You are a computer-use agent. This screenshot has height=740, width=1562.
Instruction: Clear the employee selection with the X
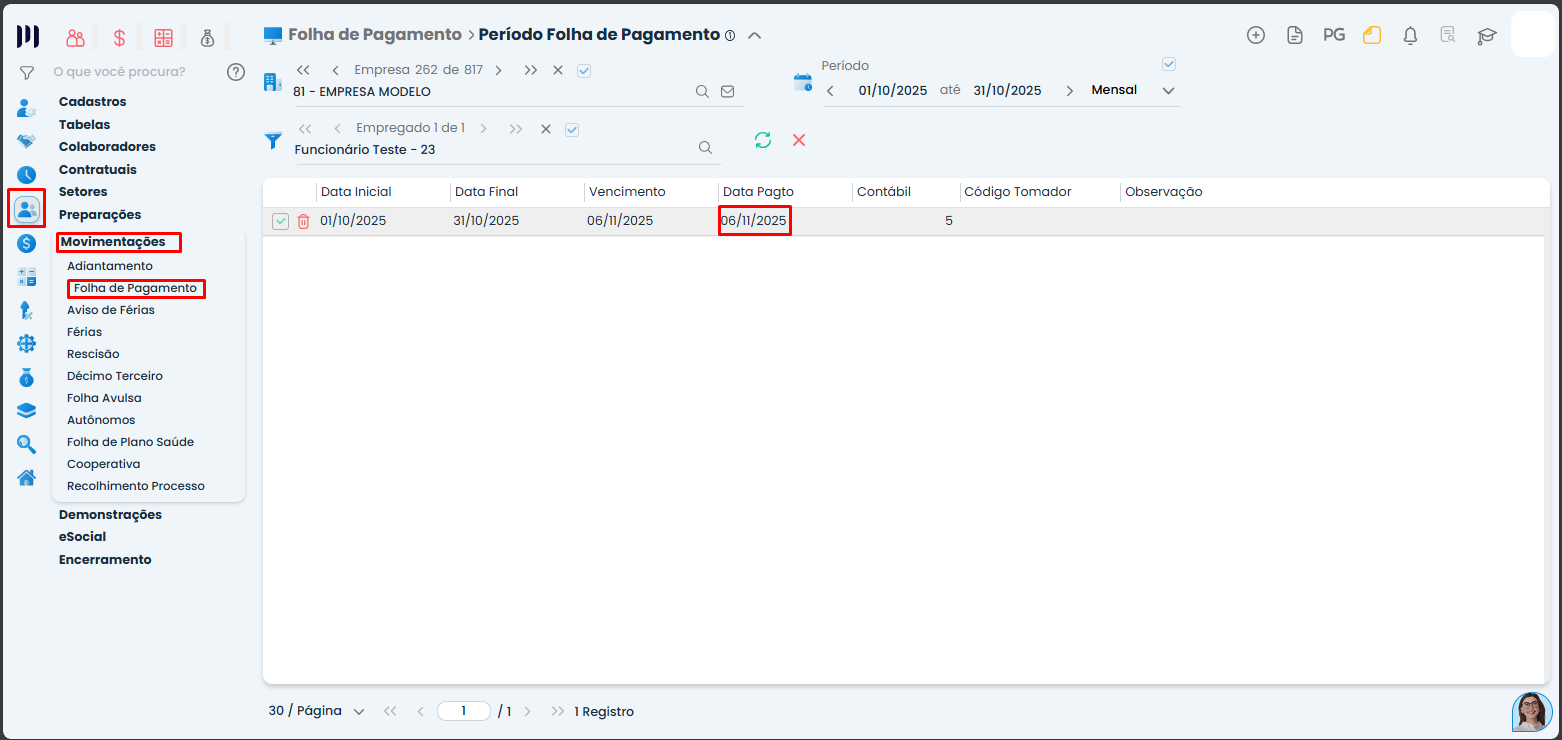pyautogui.click(x=546, y=129)
